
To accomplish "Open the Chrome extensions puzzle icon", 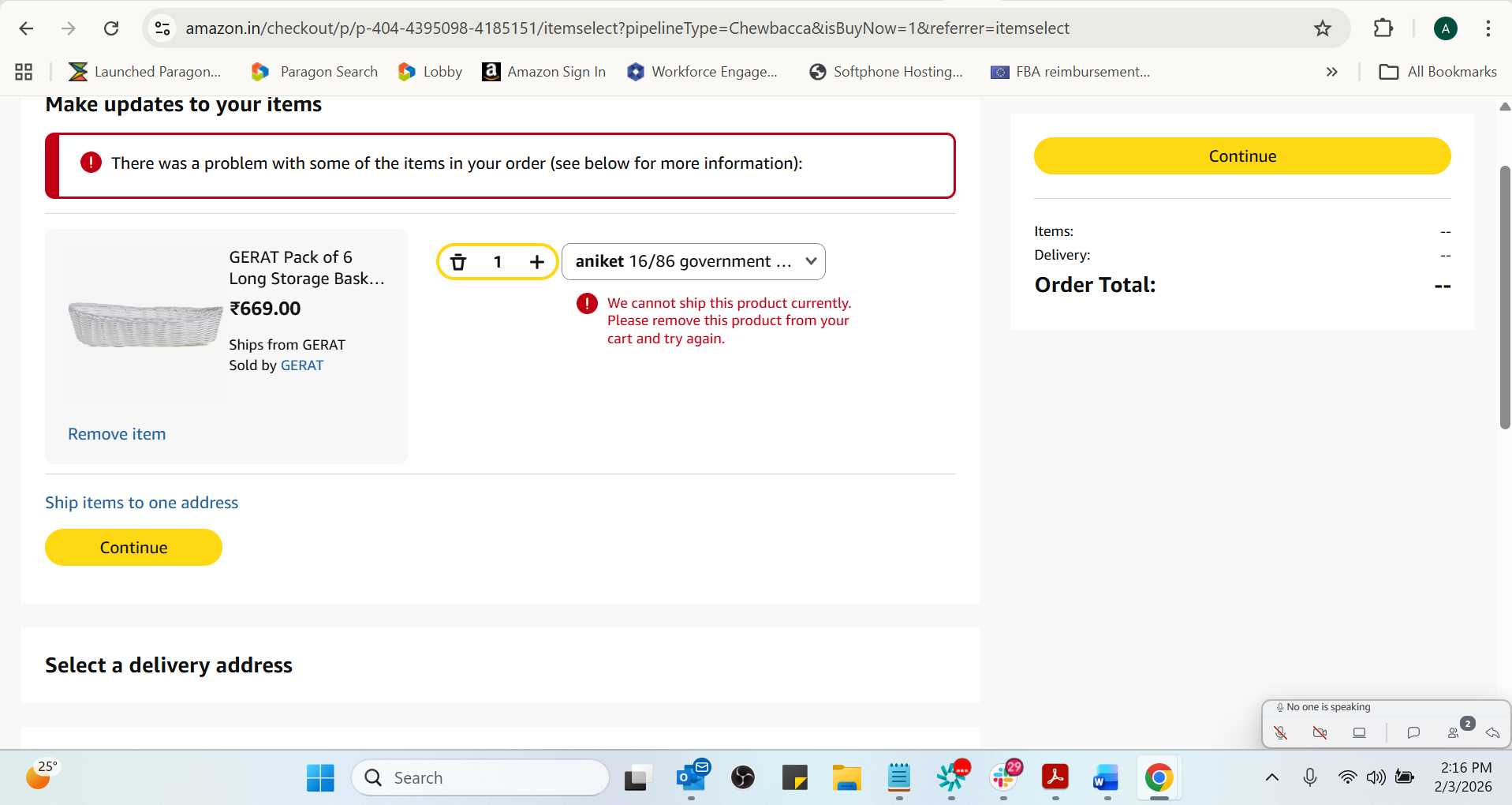I will point(1383,28).
